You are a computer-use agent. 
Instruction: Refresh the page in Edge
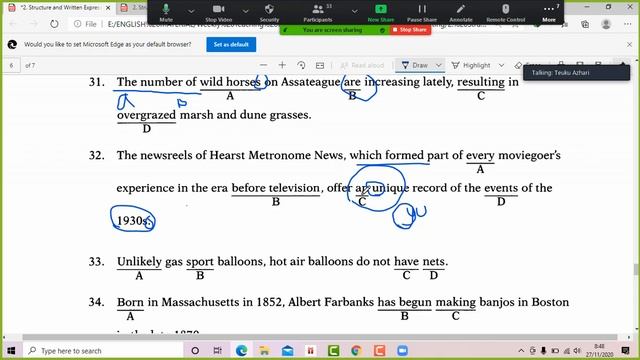54,24
